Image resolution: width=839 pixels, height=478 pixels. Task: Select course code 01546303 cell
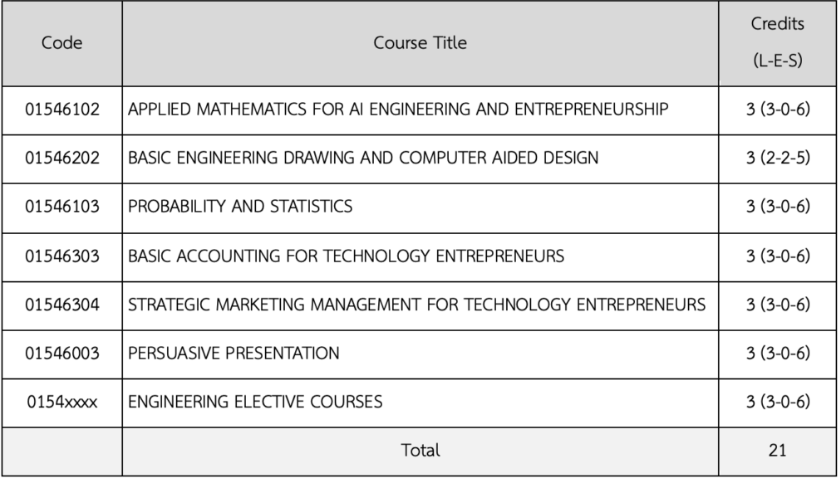tap(62, 256)
